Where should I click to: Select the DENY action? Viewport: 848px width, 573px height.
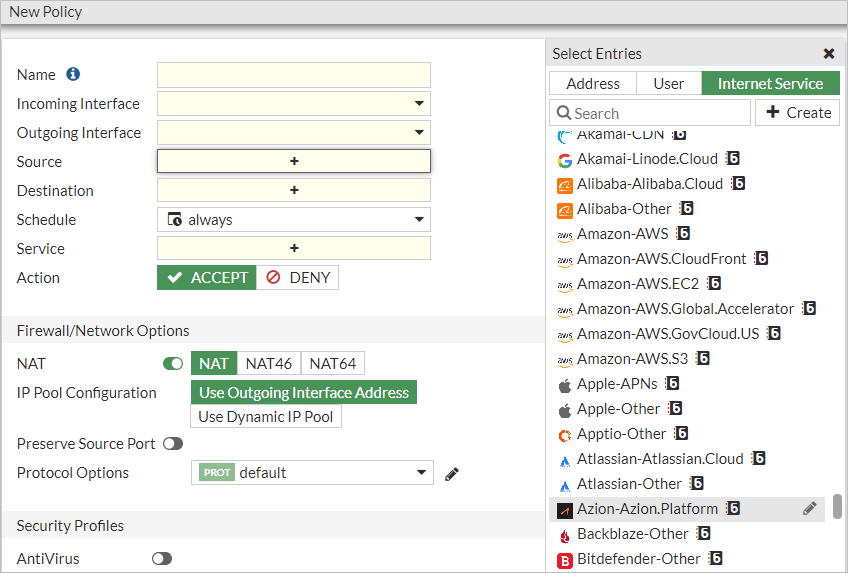click(x=297, y=277)
